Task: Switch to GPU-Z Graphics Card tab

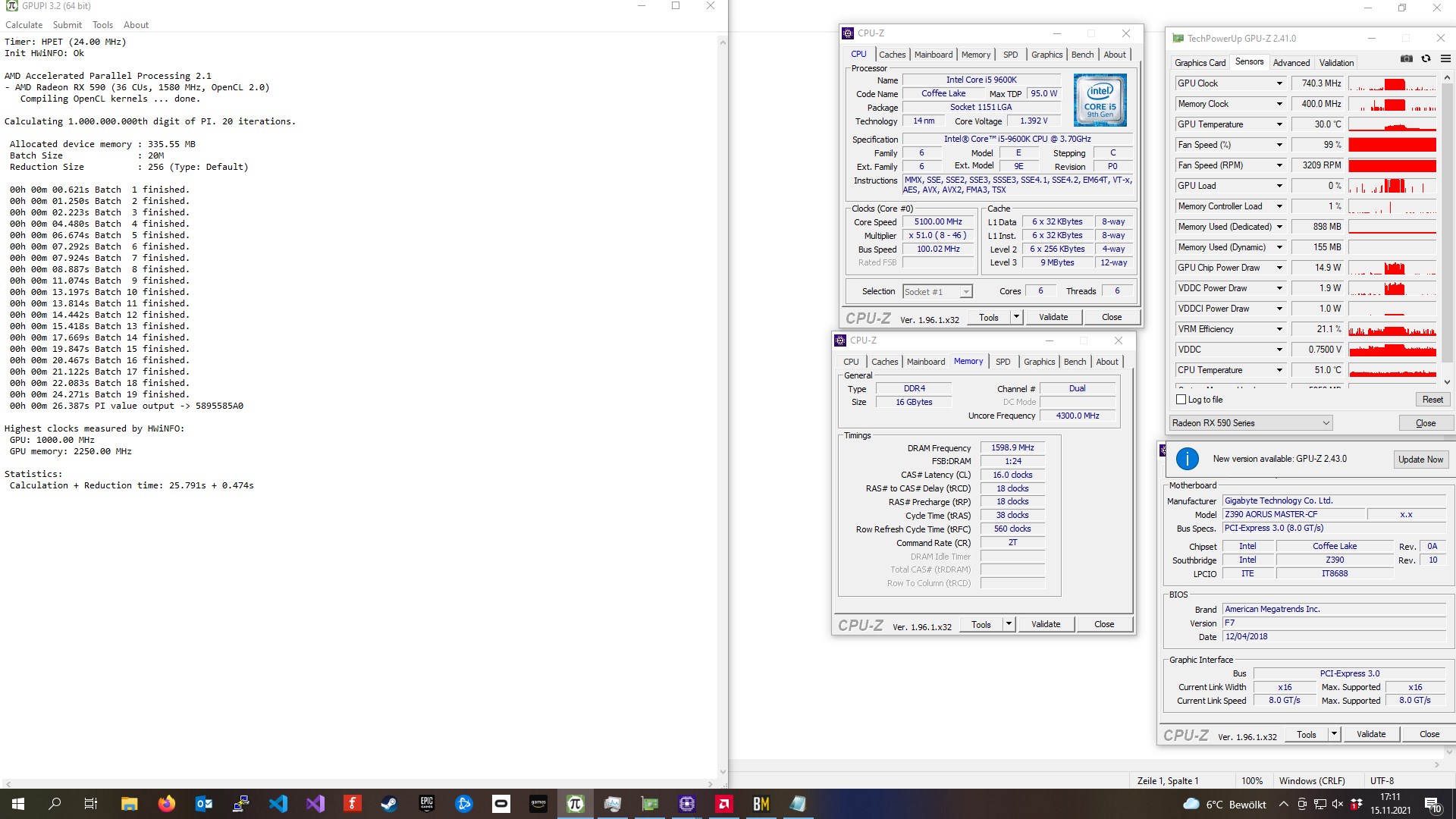Action: [x=1200, y=63]
